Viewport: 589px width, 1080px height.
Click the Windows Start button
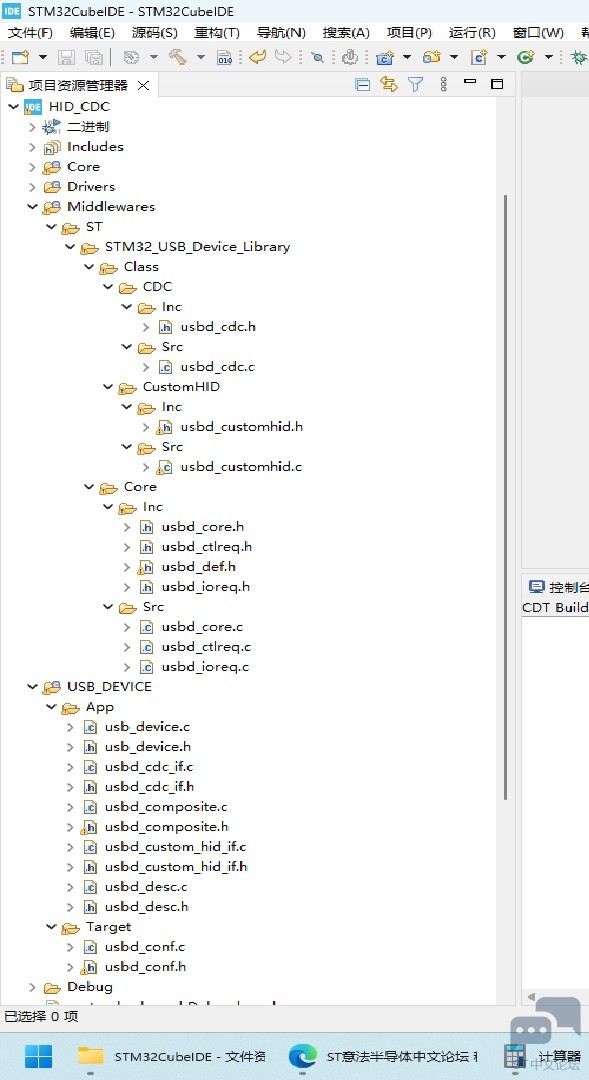coord(38,1056)
